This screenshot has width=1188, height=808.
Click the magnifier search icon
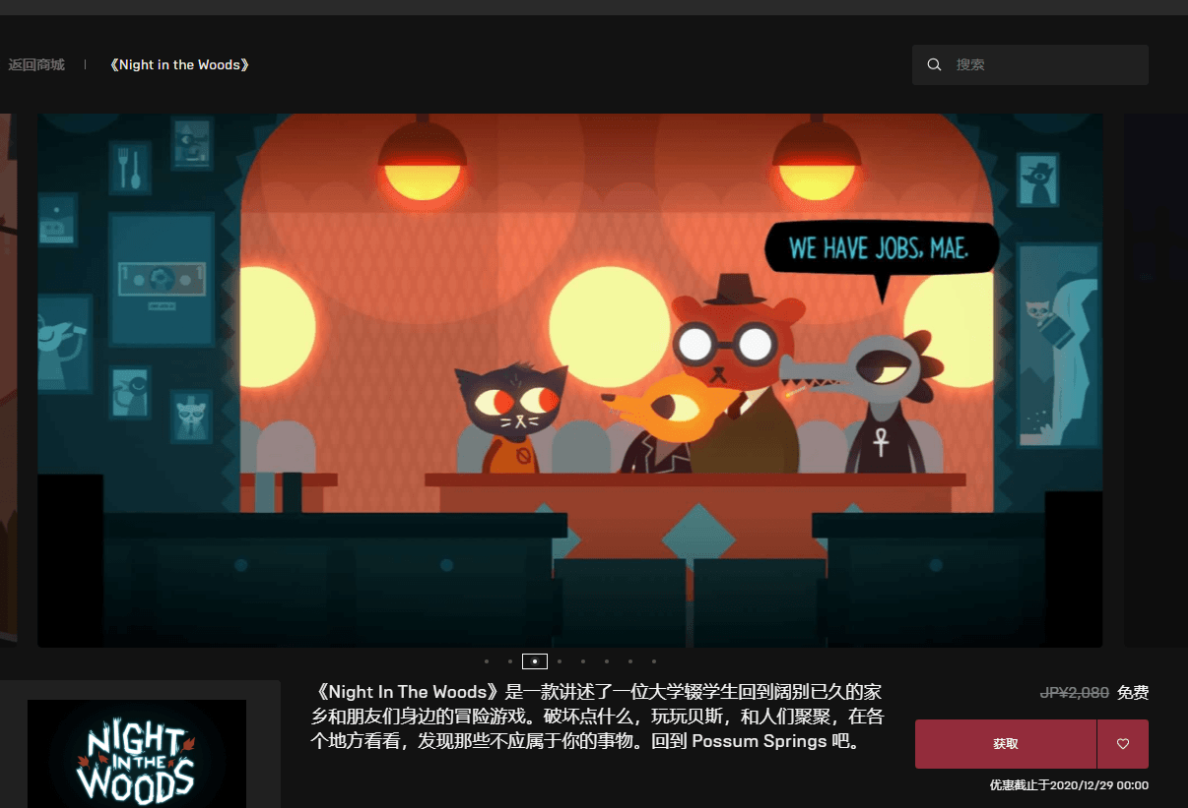click(934, 64)
